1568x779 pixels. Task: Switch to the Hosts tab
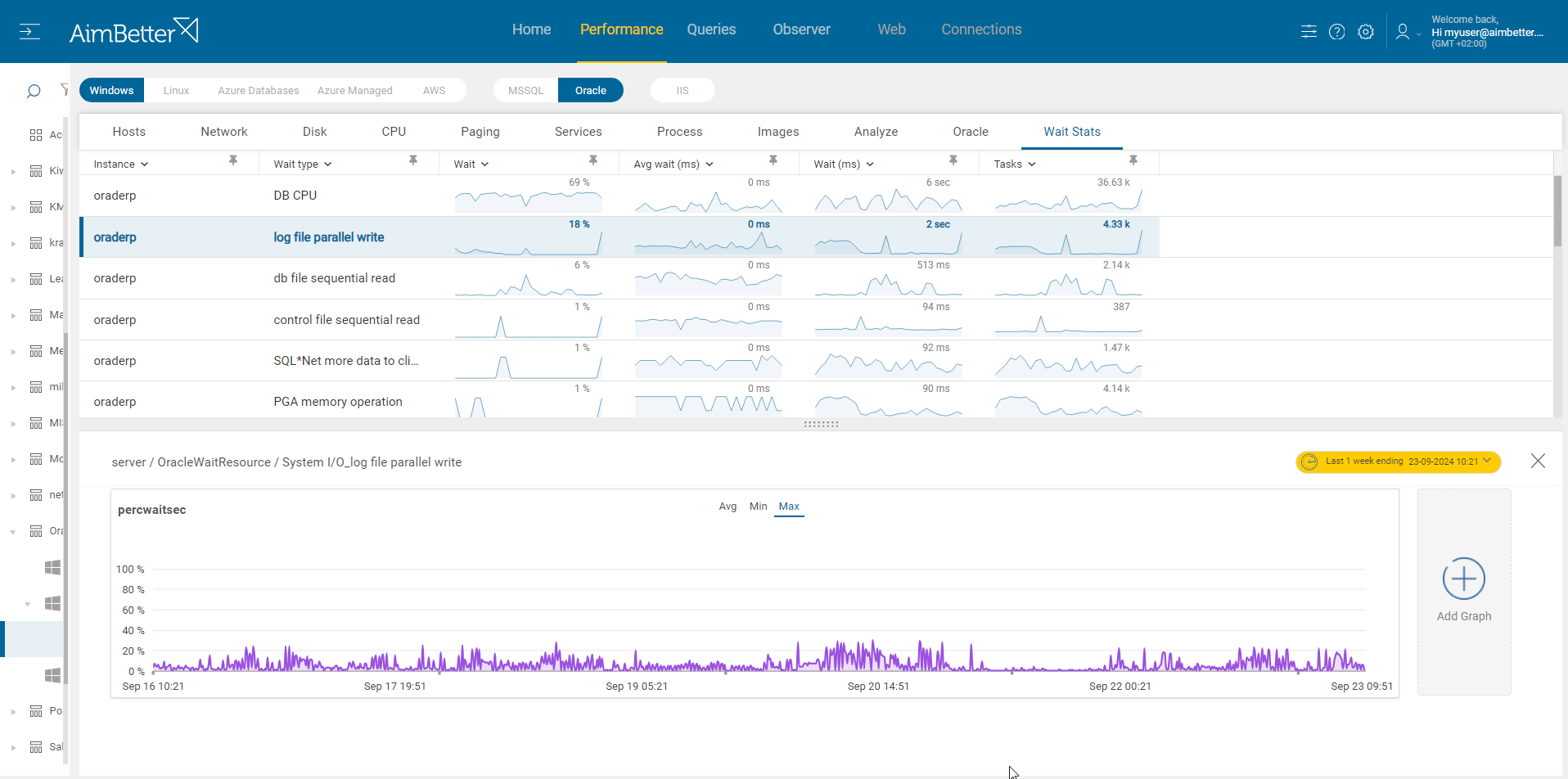click(128, 132)
